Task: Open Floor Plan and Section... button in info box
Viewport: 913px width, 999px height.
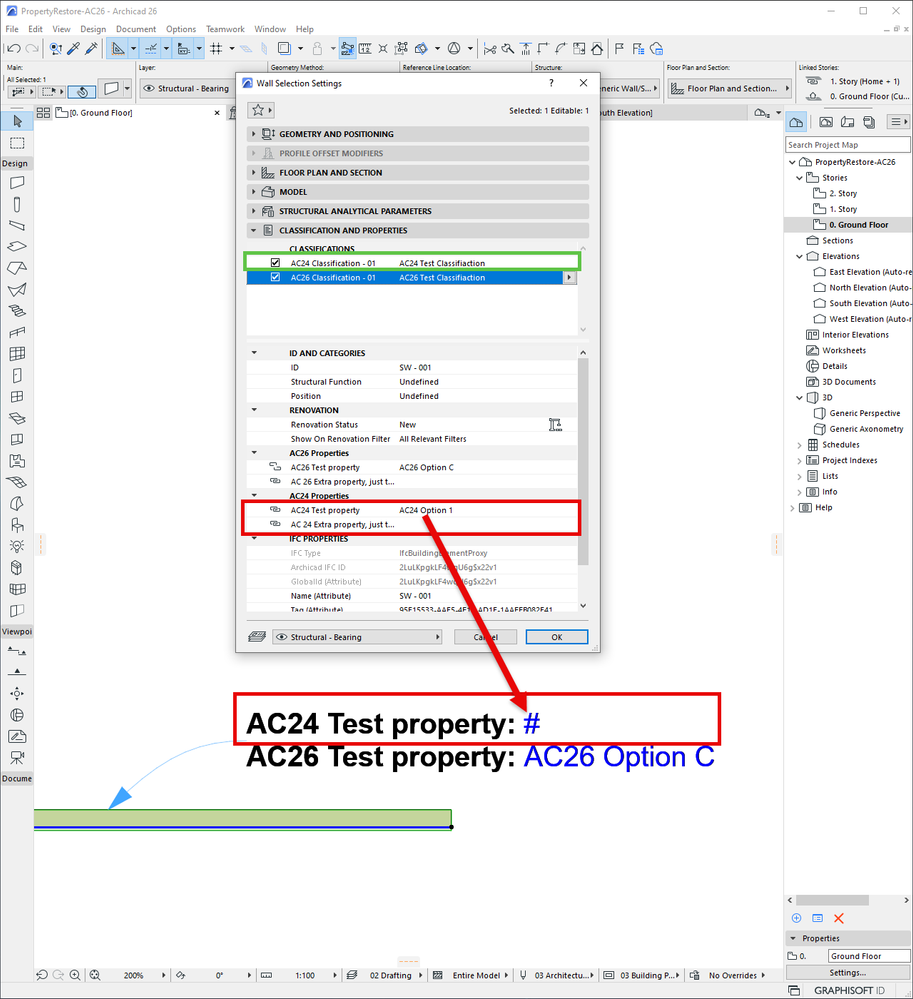Action: [730, 89]
